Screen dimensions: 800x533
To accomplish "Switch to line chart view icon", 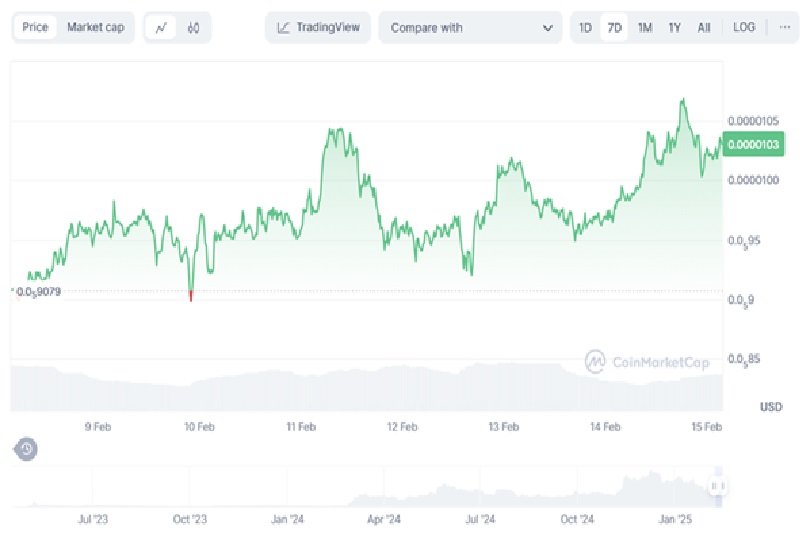I will point(161,28).
